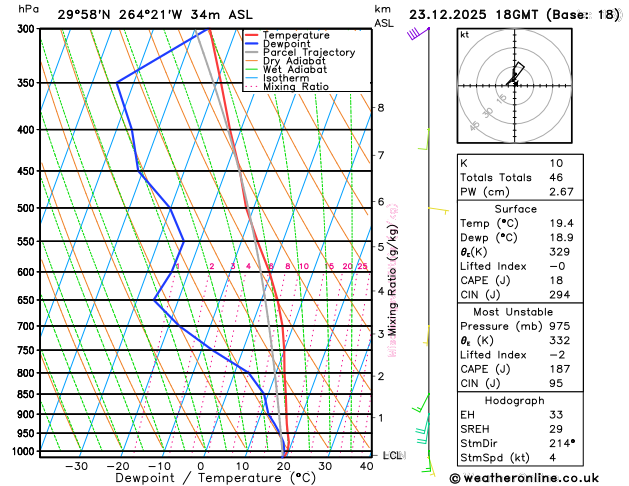Click the date text 23.12.2025 18GMT

point(474,15)
